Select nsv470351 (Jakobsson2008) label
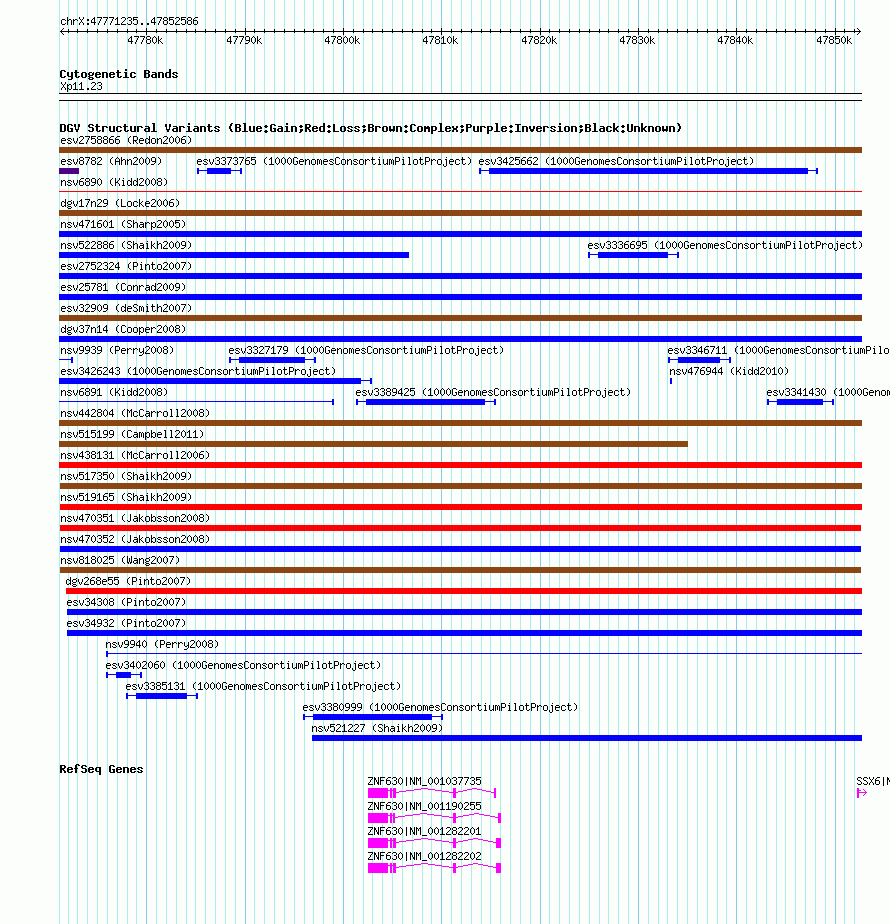The height and width of the screenshot is (924, 890). [135, 519]
